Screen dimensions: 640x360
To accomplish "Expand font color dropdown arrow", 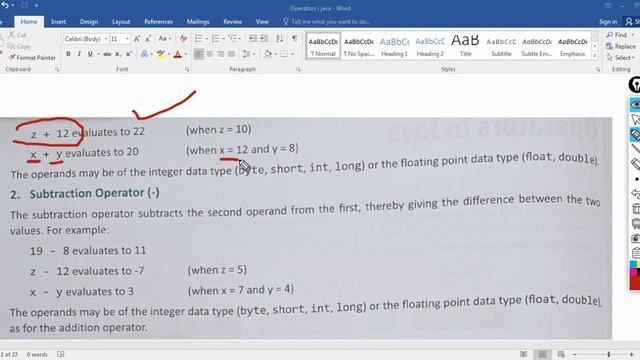I will click(x=185, y=54).
